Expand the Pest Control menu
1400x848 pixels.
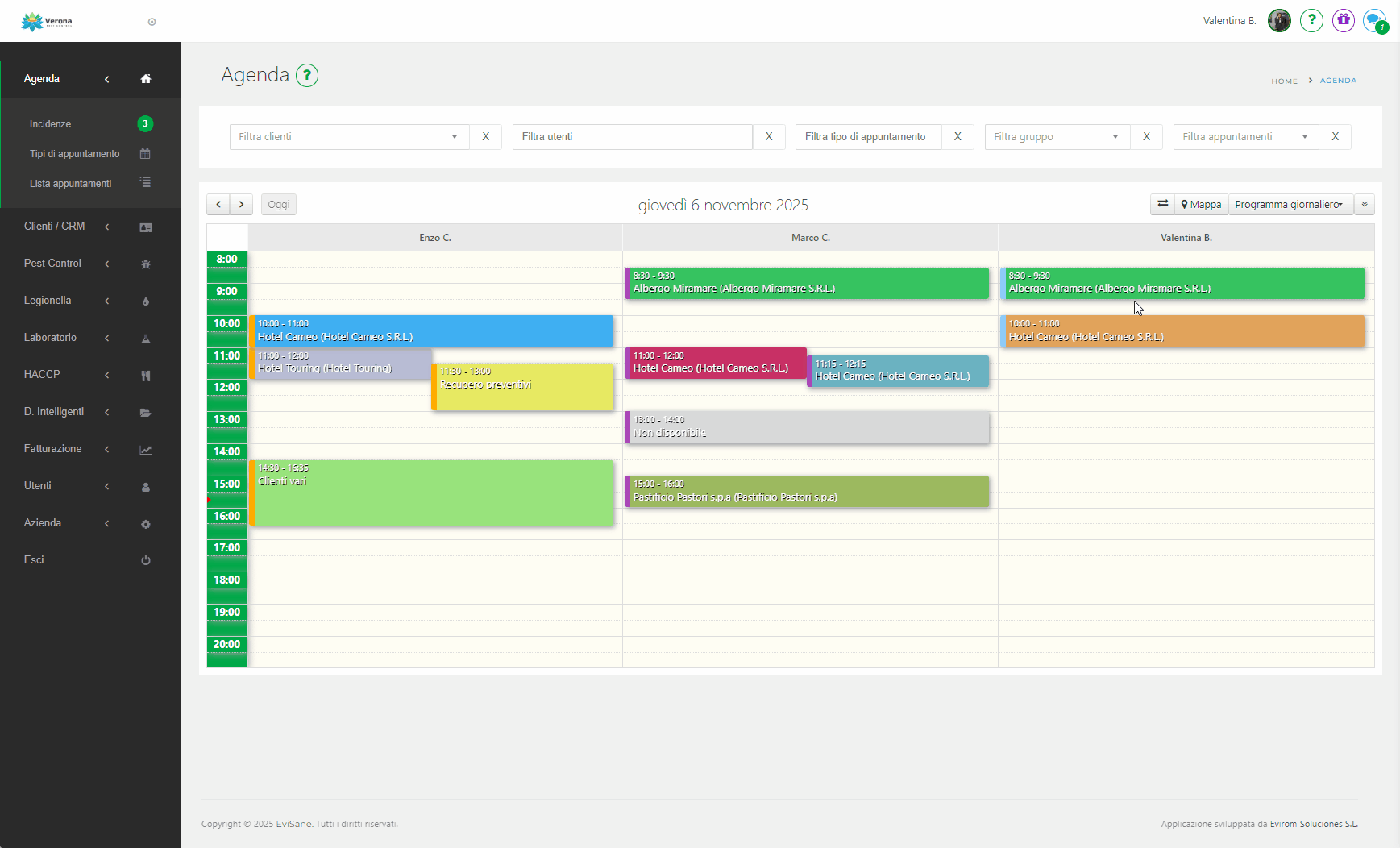coord(53,264)
